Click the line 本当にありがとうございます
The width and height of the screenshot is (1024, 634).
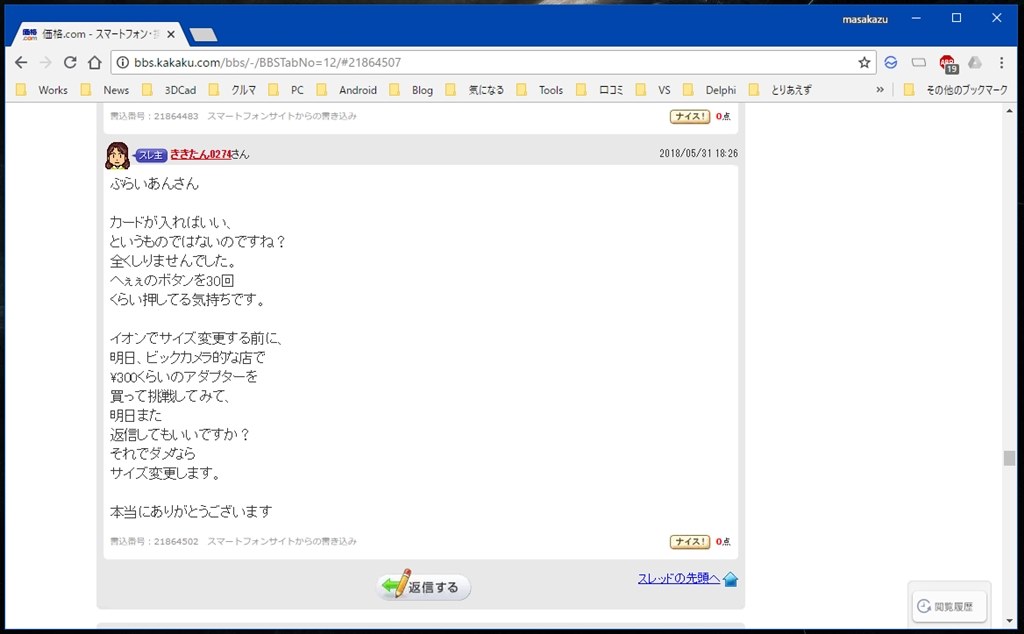[191, 512]
